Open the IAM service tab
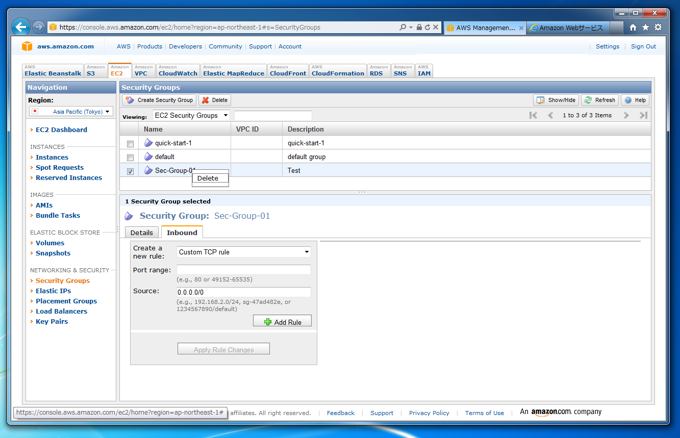The height and width of the screenshot is (438, 680). click(x=424, y=71)
